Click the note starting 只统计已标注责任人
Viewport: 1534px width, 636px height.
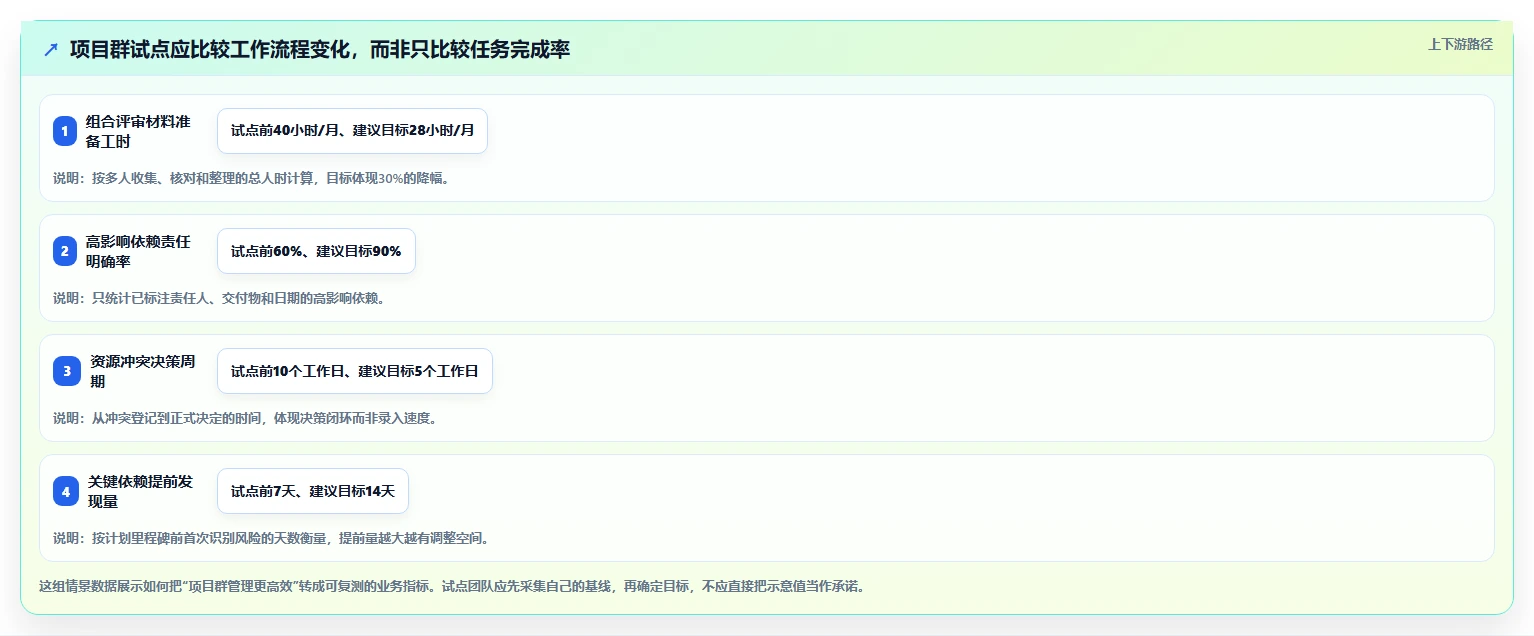pyautogui.click(x=219, y=298)
